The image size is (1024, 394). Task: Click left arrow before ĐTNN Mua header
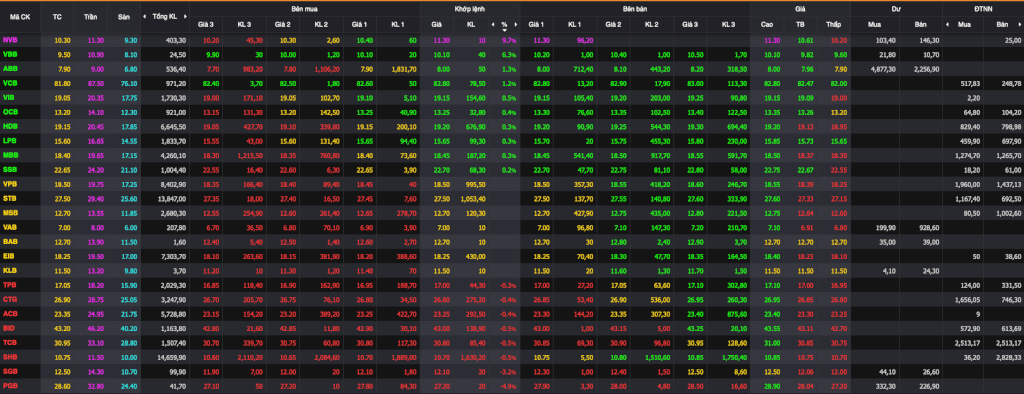tap(947, 24)
